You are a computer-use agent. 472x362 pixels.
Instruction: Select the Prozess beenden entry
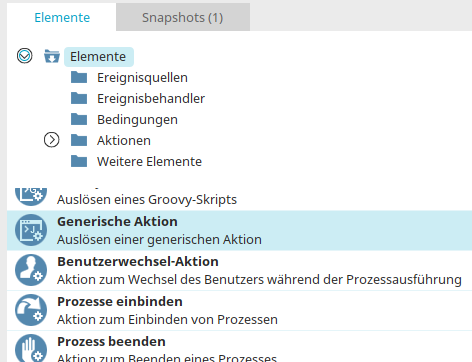pos(239,347)
